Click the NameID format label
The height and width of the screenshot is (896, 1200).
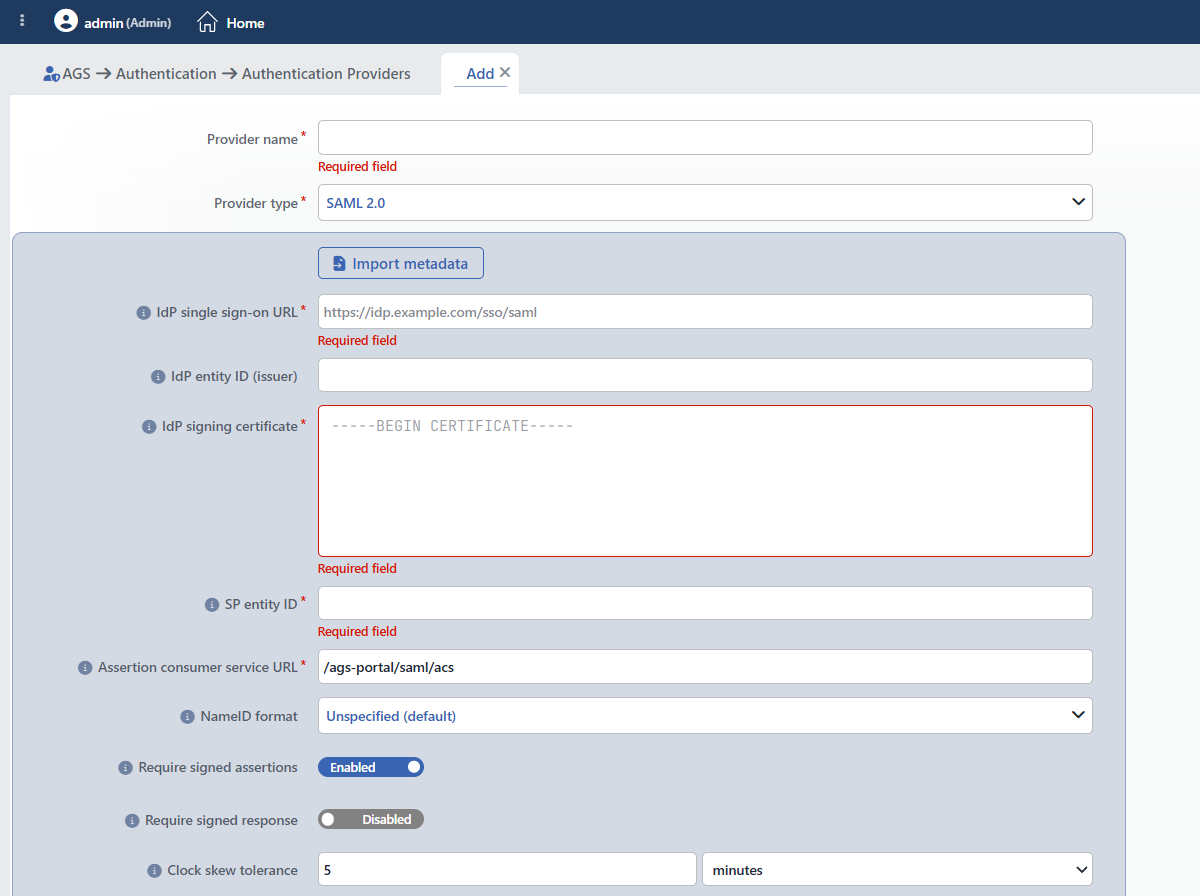point(249,716)
